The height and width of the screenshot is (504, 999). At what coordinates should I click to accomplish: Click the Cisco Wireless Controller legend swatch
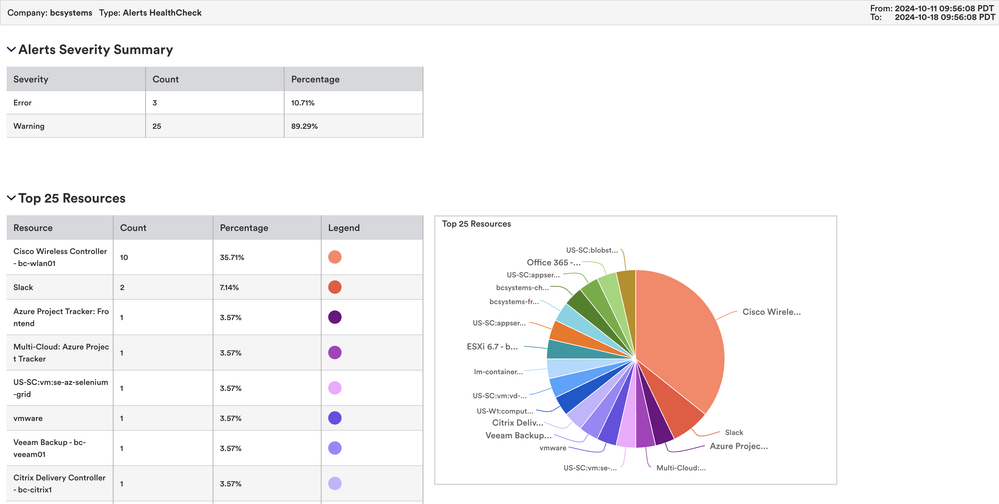(x=334, y=257)
